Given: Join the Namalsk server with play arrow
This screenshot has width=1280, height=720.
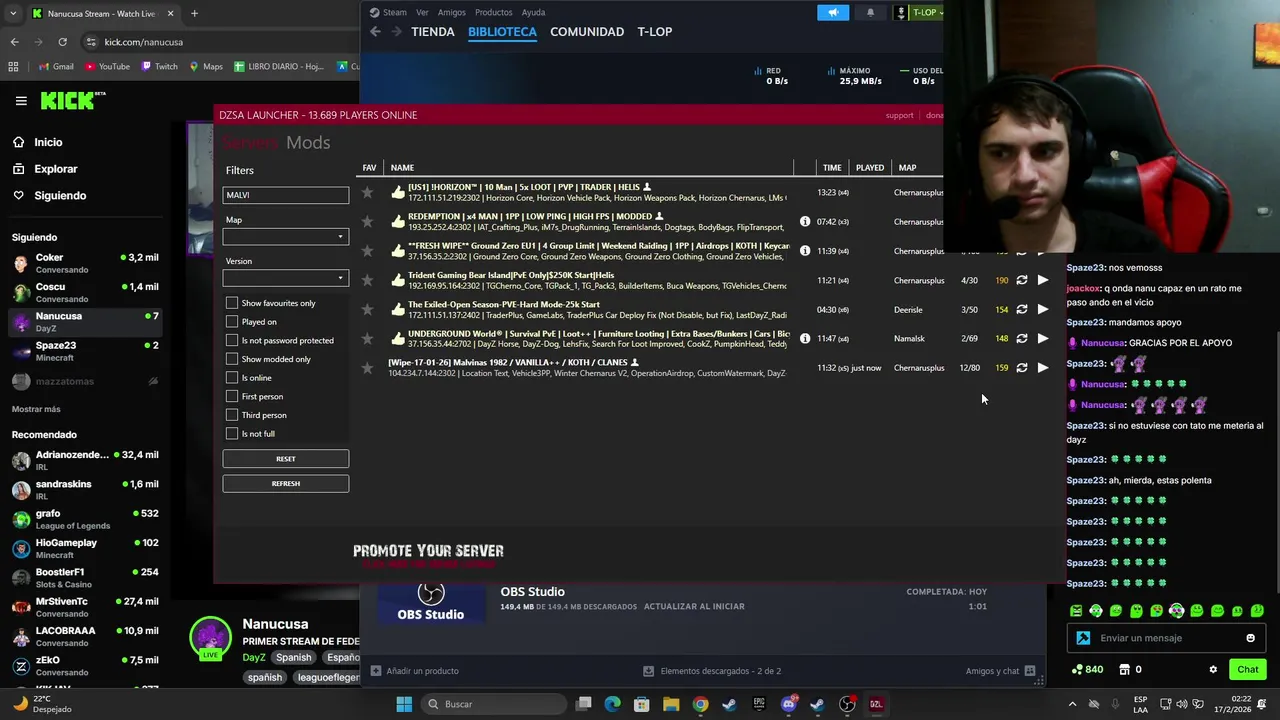Looking at the screenshot, I should point(1043,338).
